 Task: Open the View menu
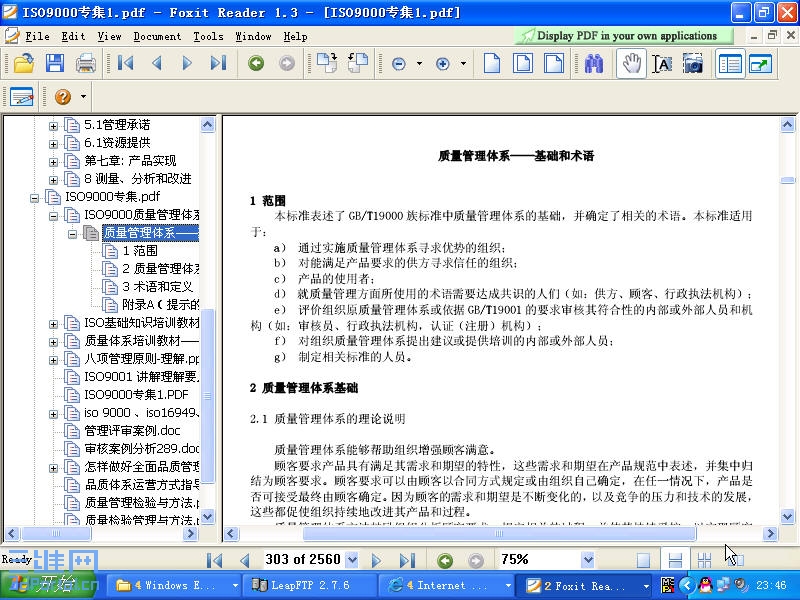pos(109,36)
